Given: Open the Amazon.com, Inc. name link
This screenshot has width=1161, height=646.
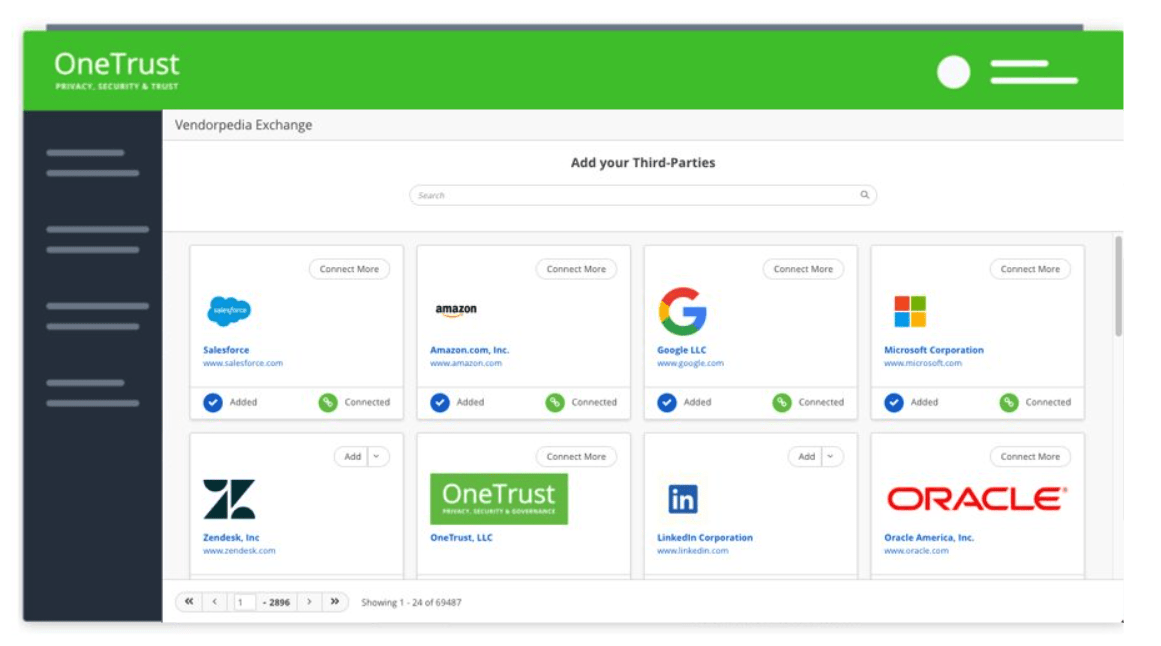Looking at the screenshot, I should [469, 350].
